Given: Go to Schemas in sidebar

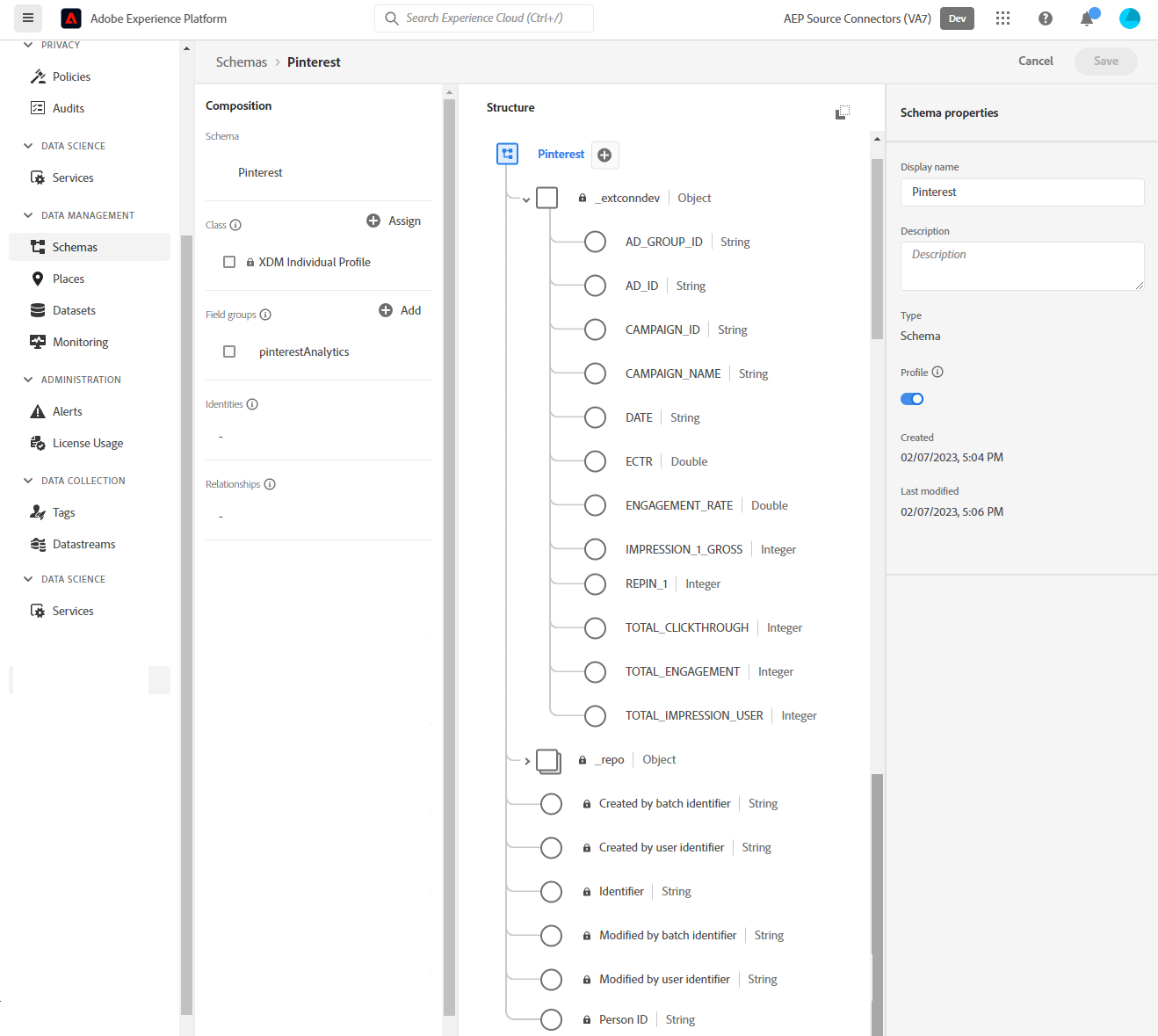Looking at the screenshot, I should (90, 247).
